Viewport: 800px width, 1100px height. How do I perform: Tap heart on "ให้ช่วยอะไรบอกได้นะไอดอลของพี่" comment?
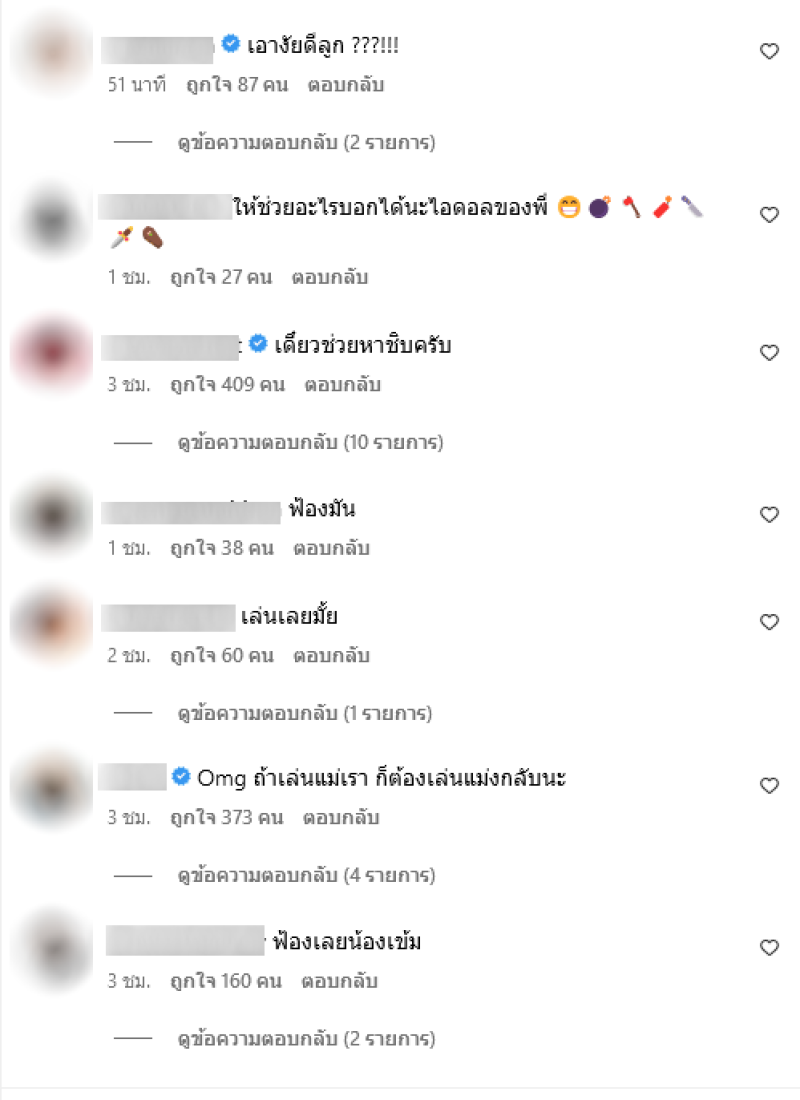(769, 215)
